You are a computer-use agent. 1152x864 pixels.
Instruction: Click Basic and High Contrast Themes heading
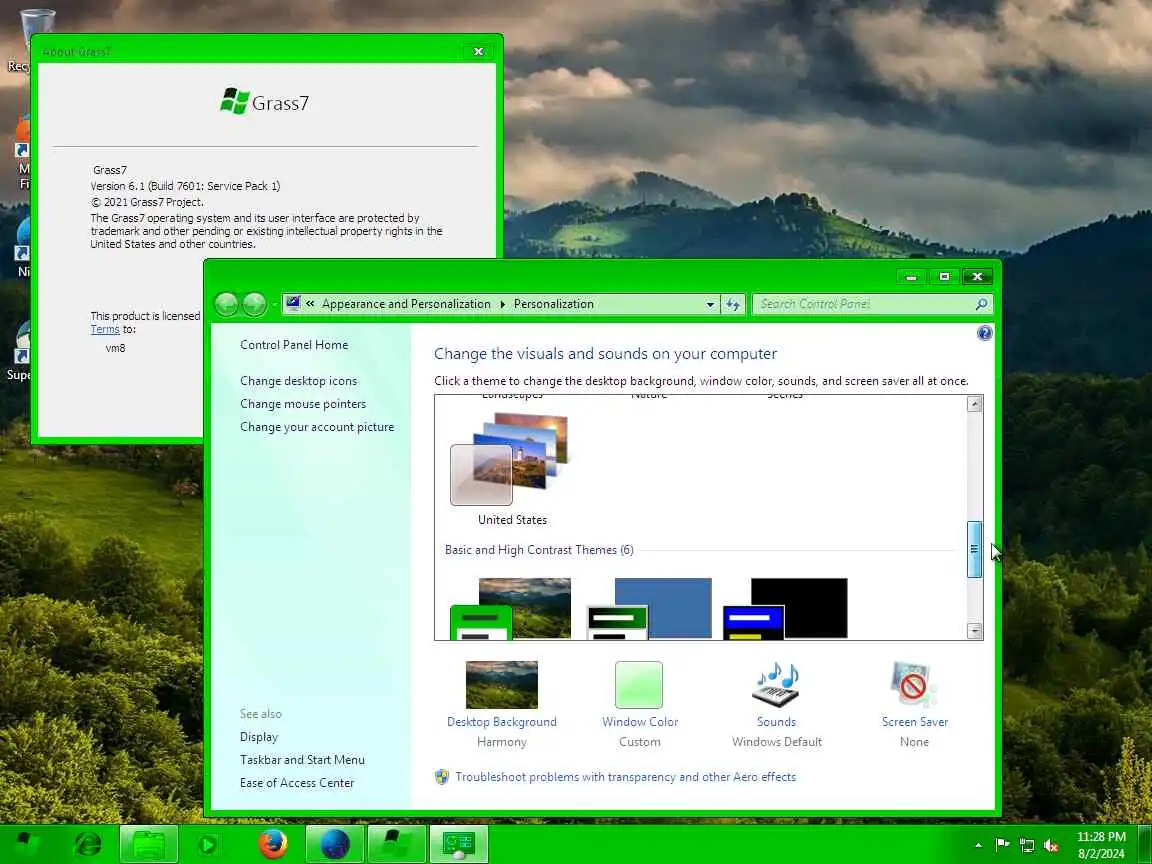539,550
